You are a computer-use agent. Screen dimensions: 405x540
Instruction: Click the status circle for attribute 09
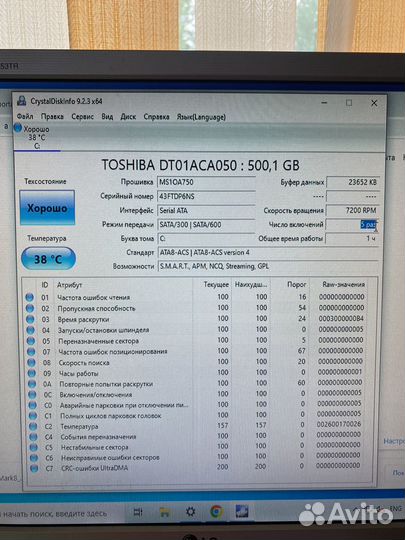coord(32,373)
